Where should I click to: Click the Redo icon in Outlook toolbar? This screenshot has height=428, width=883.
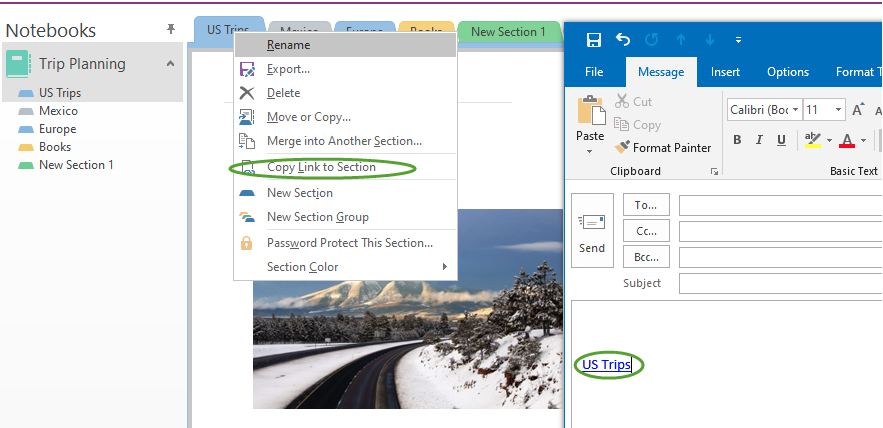(x=652, y=40)
